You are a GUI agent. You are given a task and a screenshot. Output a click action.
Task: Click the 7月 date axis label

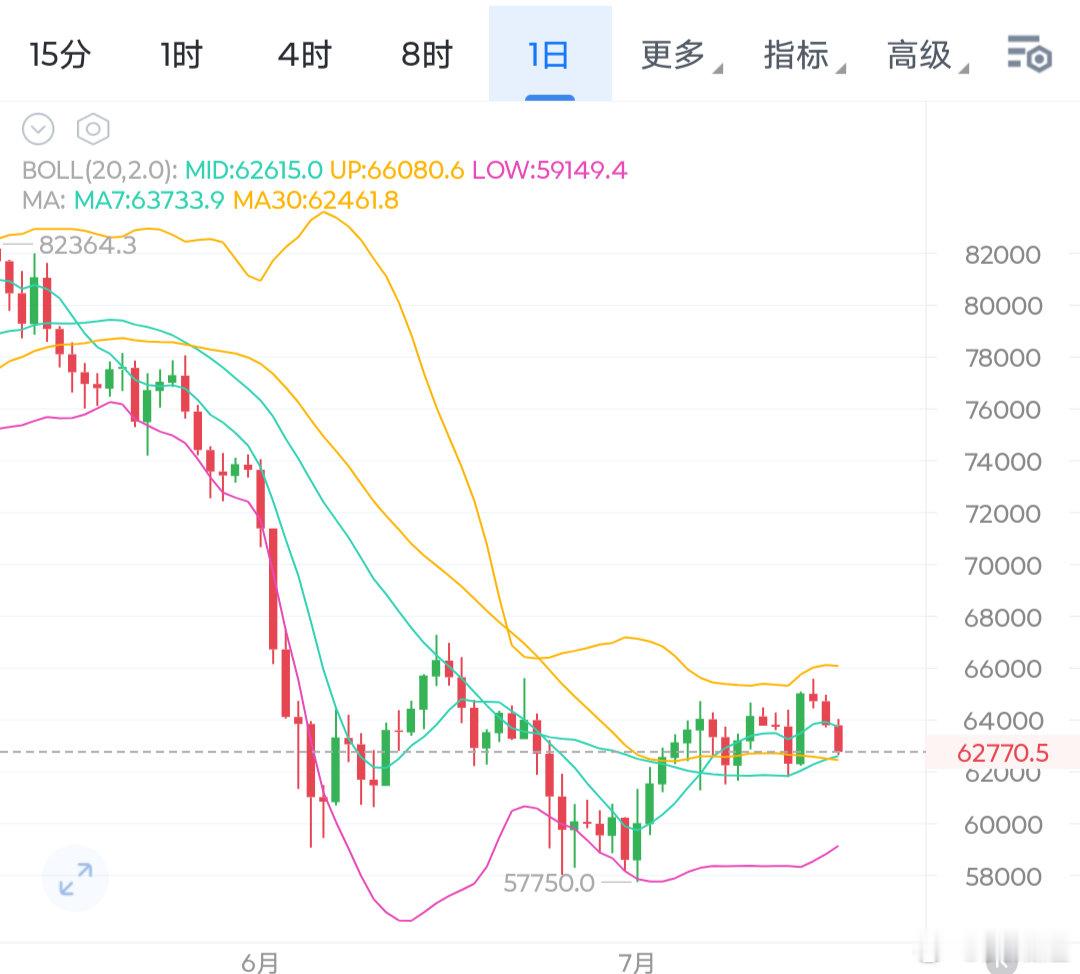(x=636, y=962)
